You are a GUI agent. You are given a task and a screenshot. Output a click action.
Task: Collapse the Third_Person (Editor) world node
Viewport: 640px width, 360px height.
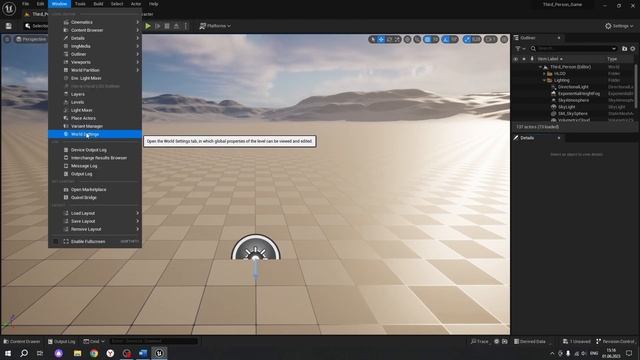pos(540,67)
